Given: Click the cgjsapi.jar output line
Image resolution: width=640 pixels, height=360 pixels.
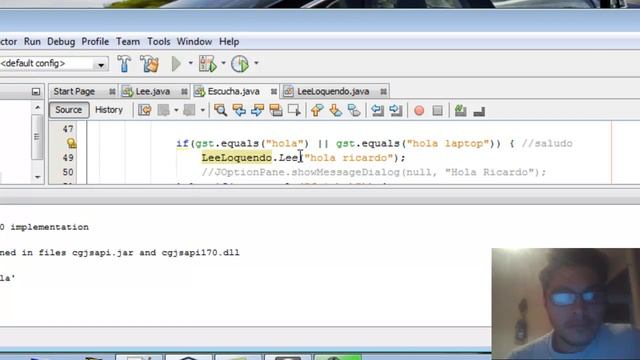Looking at the screenshot, I should coord(120,253).
